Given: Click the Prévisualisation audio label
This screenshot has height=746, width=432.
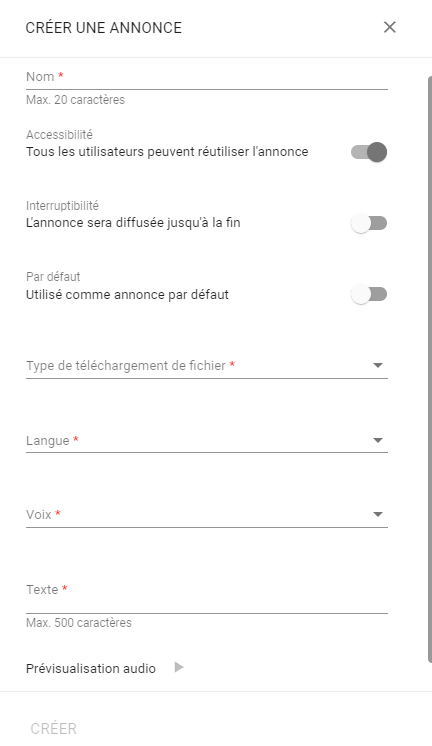Looking at the screenshot, I should tap(91, 668).
